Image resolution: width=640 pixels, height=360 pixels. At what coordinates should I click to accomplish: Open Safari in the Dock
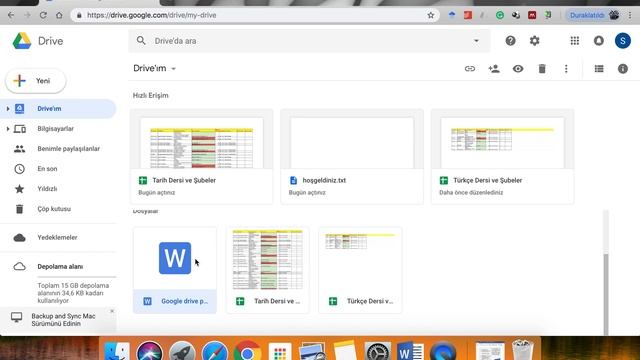pyautogui.click(x=215, y=351)
